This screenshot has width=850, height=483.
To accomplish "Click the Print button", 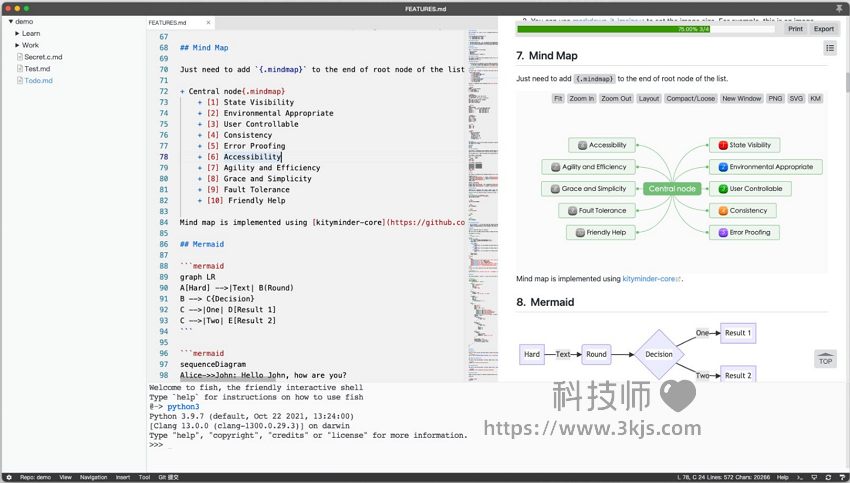I will 795,29.
